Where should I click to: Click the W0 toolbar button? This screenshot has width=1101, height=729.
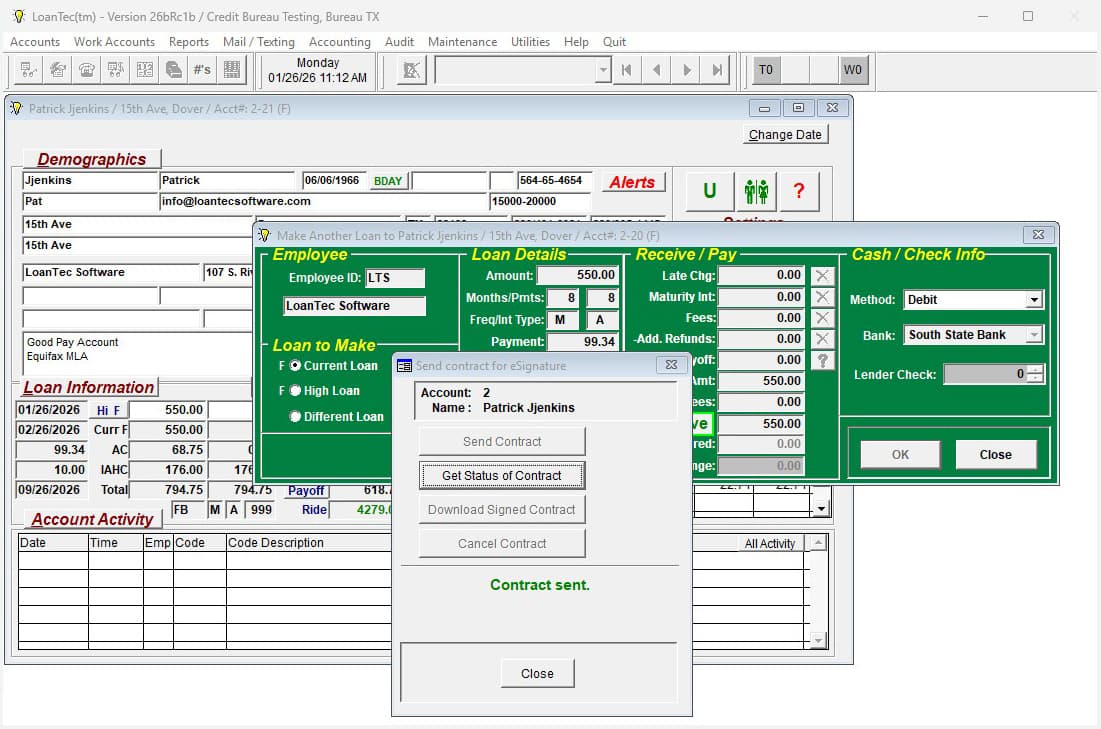click(853, 70)
